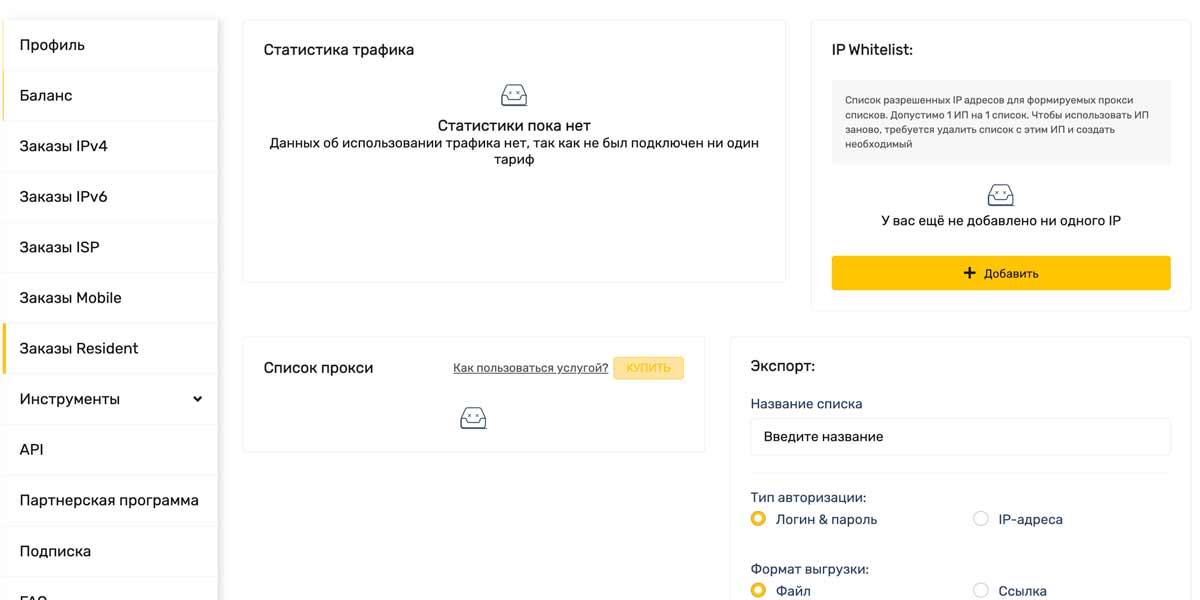
Task: Open the API page
Action: (32, 450)
